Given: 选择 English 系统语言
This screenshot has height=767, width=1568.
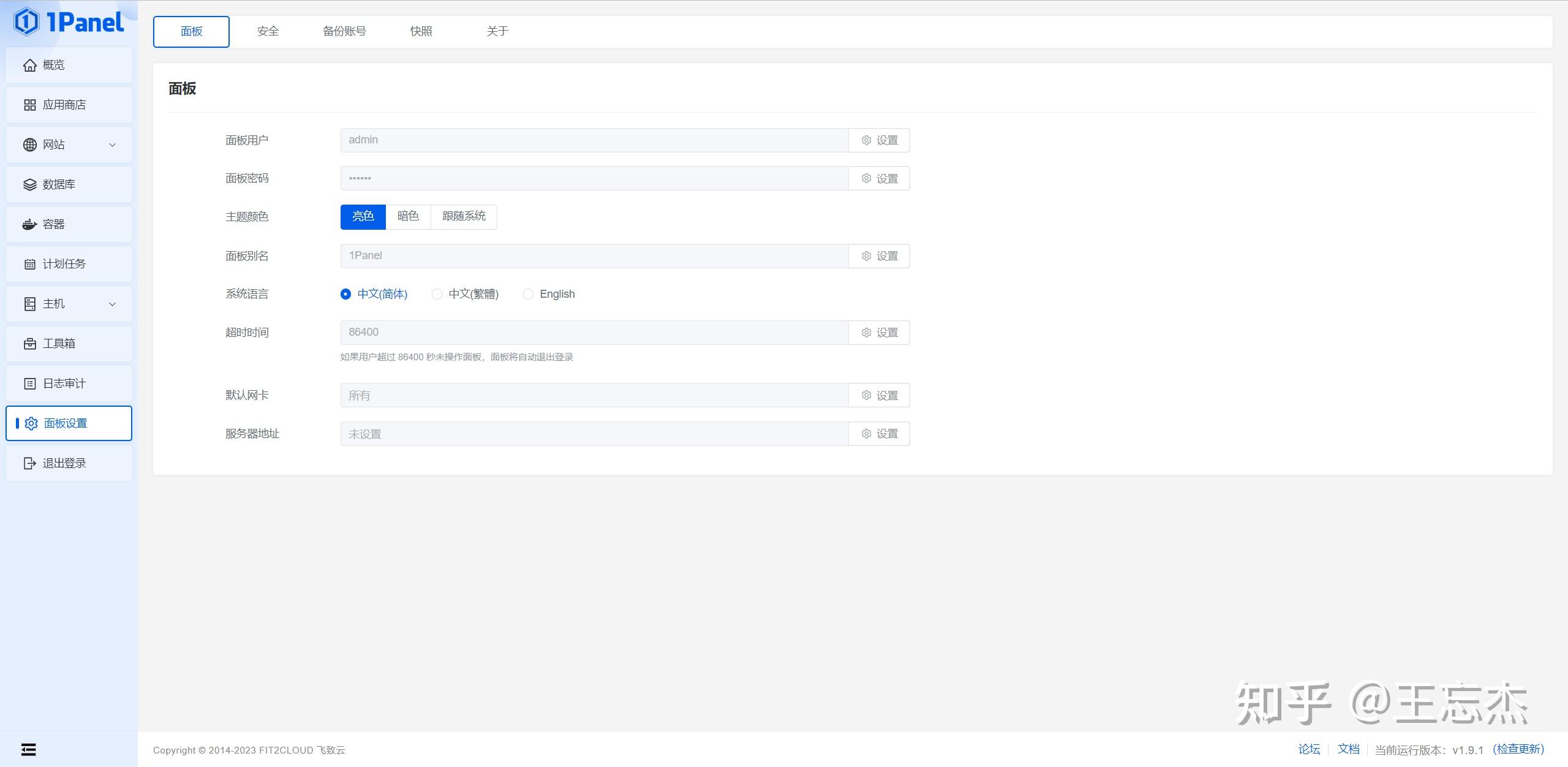Looking at the screenshot, I should [528, 294].
